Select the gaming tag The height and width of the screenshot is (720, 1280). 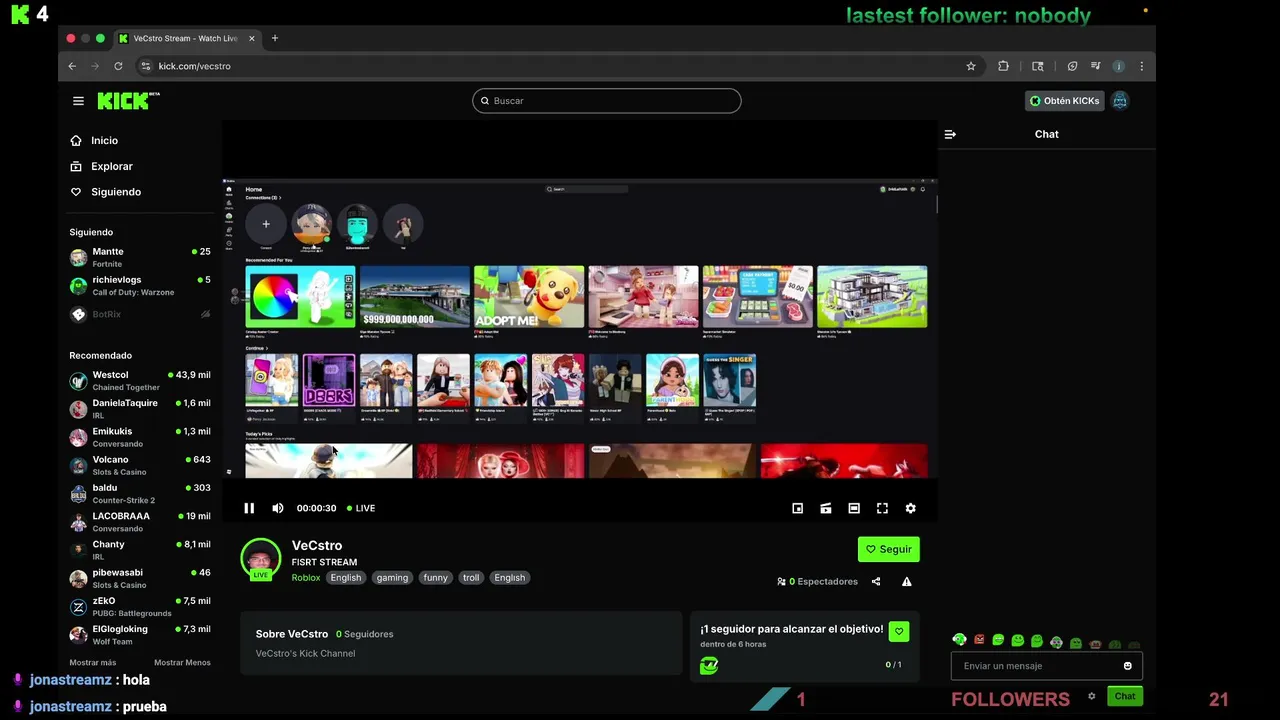[392, 578]
